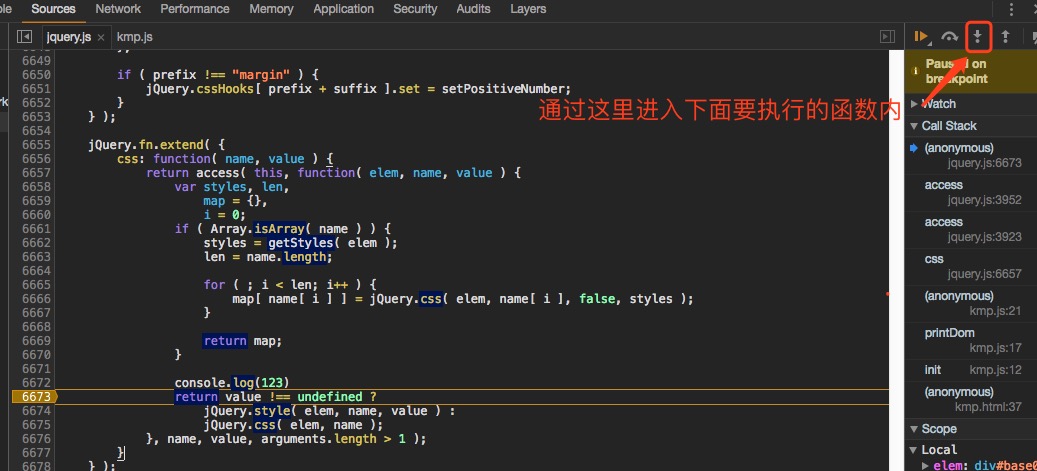1037x471 pixels.
Task: Set breakpoint on line 6662
Action: [x=36, y=243]
